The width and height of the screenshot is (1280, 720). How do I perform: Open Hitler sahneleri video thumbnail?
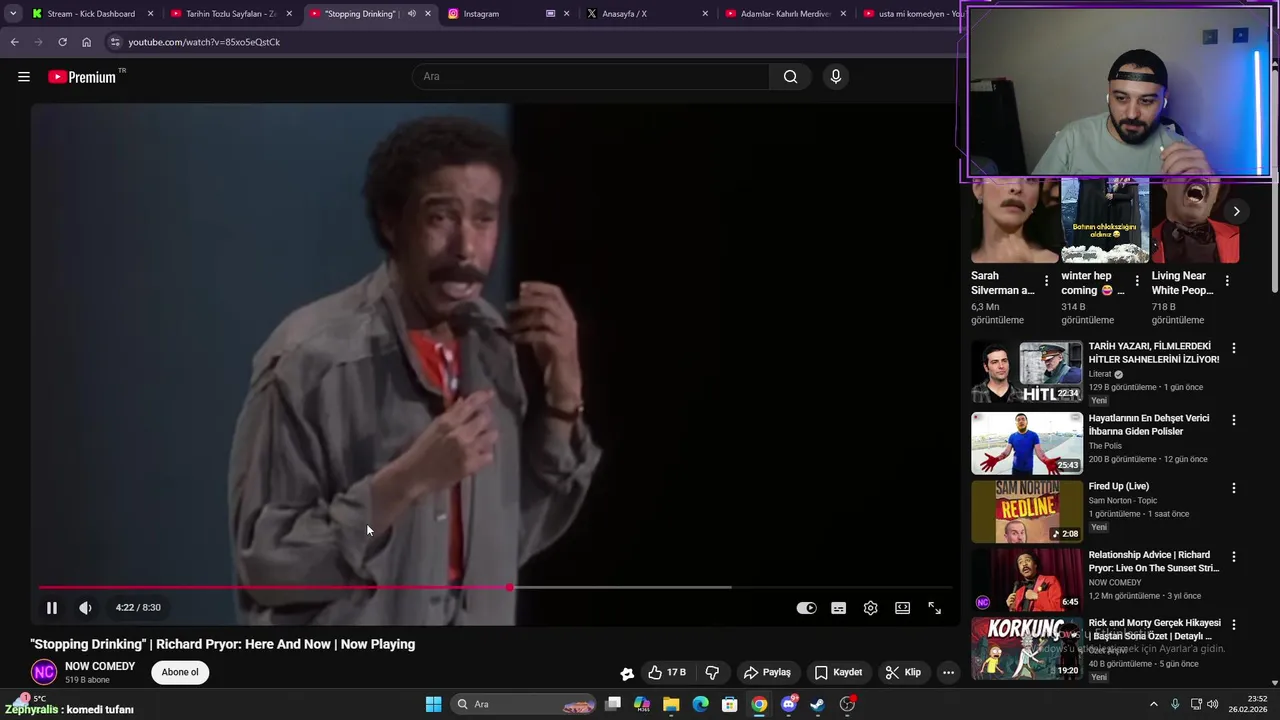[x=1027, y=372]
